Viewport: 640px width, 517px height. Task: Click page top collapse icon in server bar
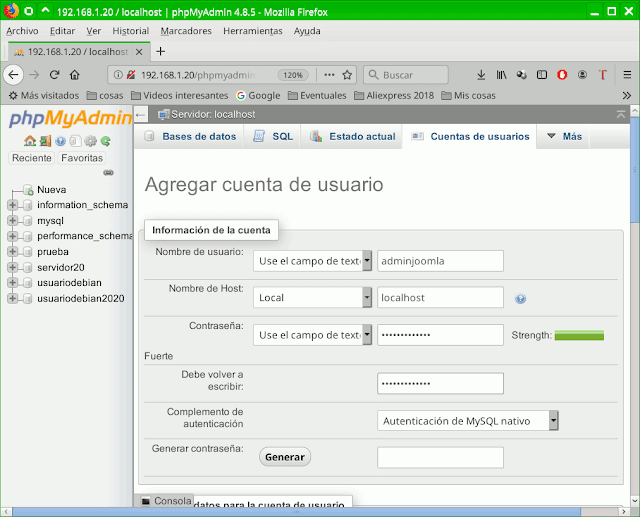pyautogui.click(x=621, y=115)
